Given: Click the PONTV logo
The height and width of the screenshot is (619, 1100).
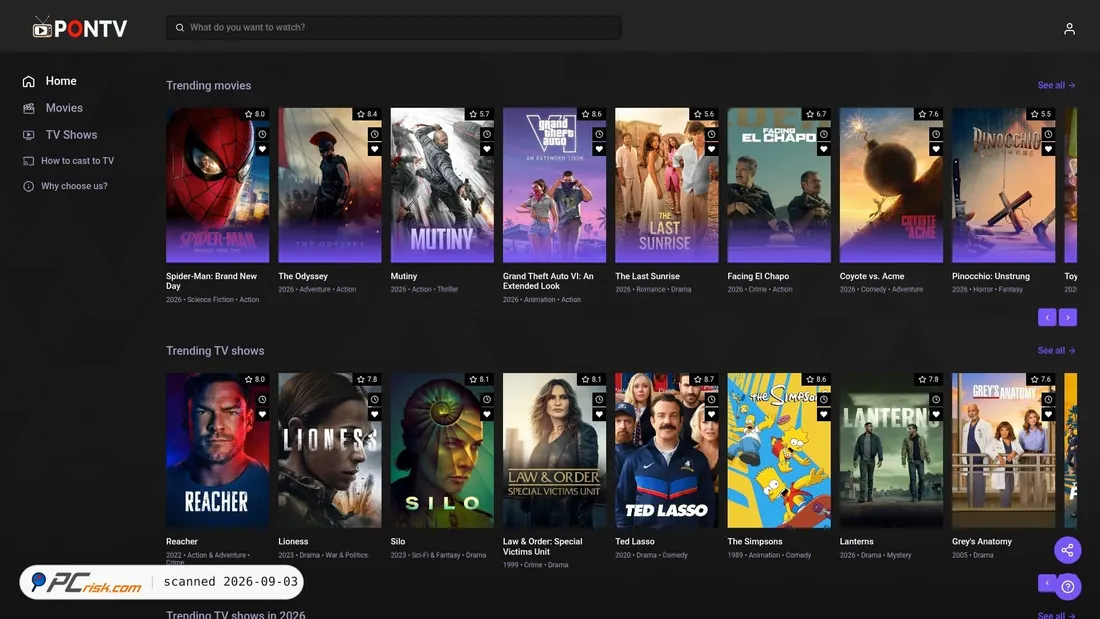Looking at the screenshot, I should [x=79, y=28].
